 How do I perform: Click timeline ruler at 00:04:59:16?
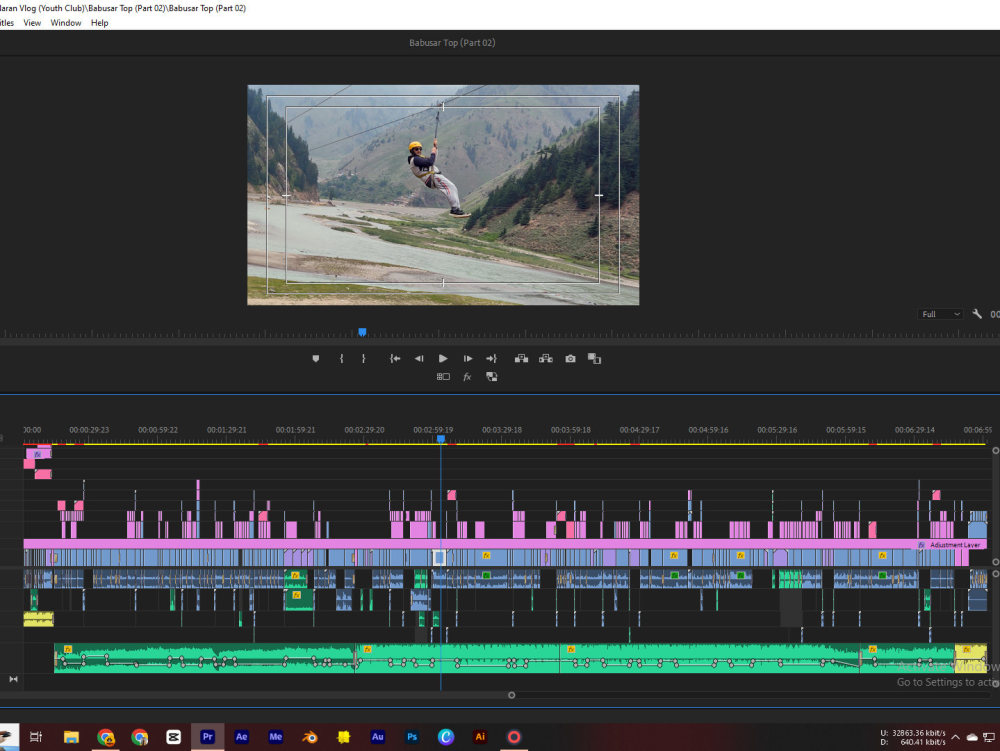[x=709, y=430]
